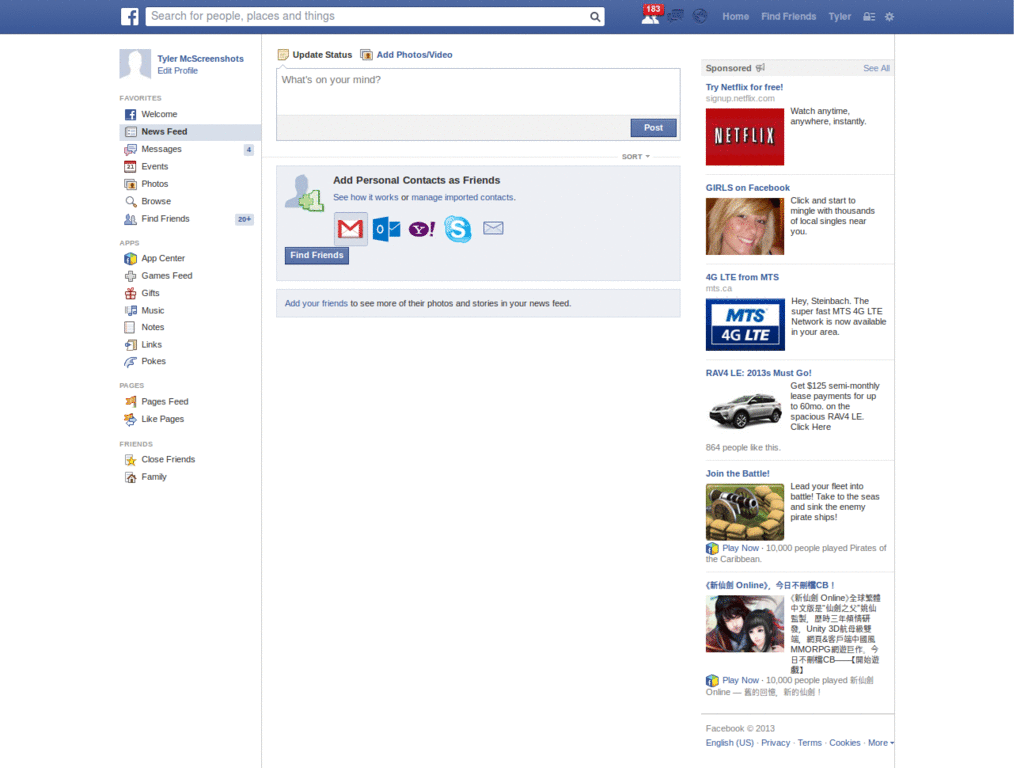Viewport: 1024px width, 768px height.
Task: Choose the Outlook contacts icon
Action: (387, 229)
